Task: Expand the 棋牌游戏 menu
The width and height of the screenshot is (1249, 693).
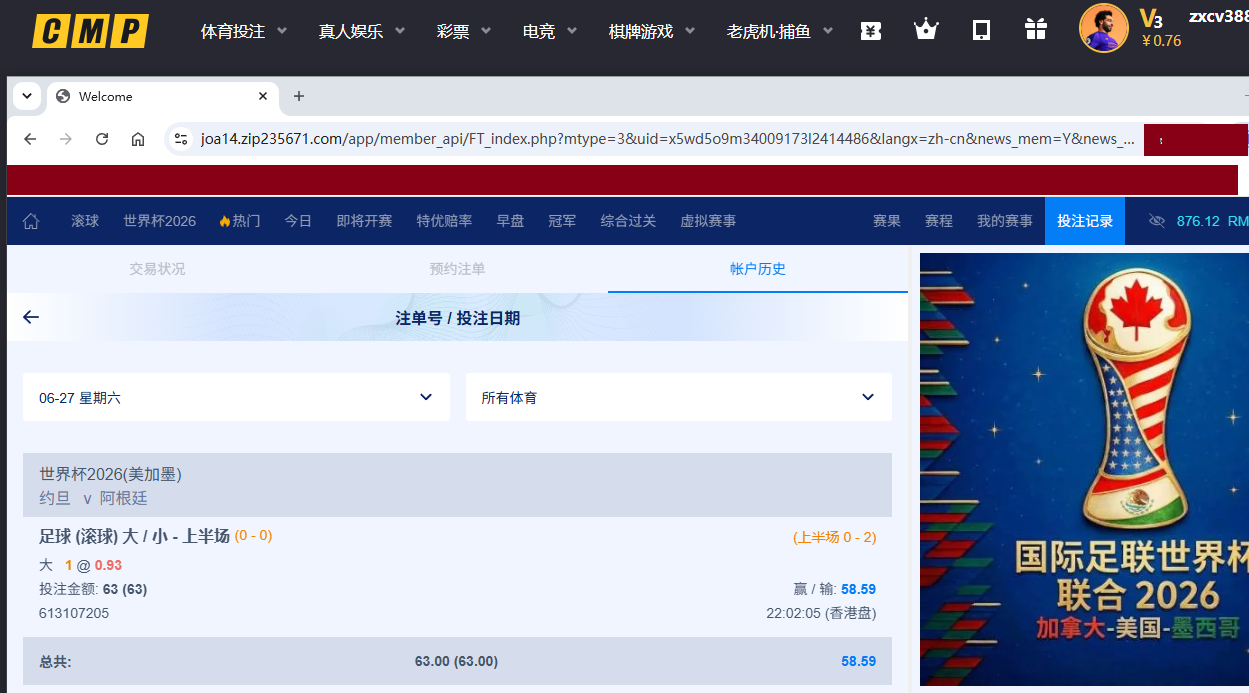Action: tap(652, 31)
